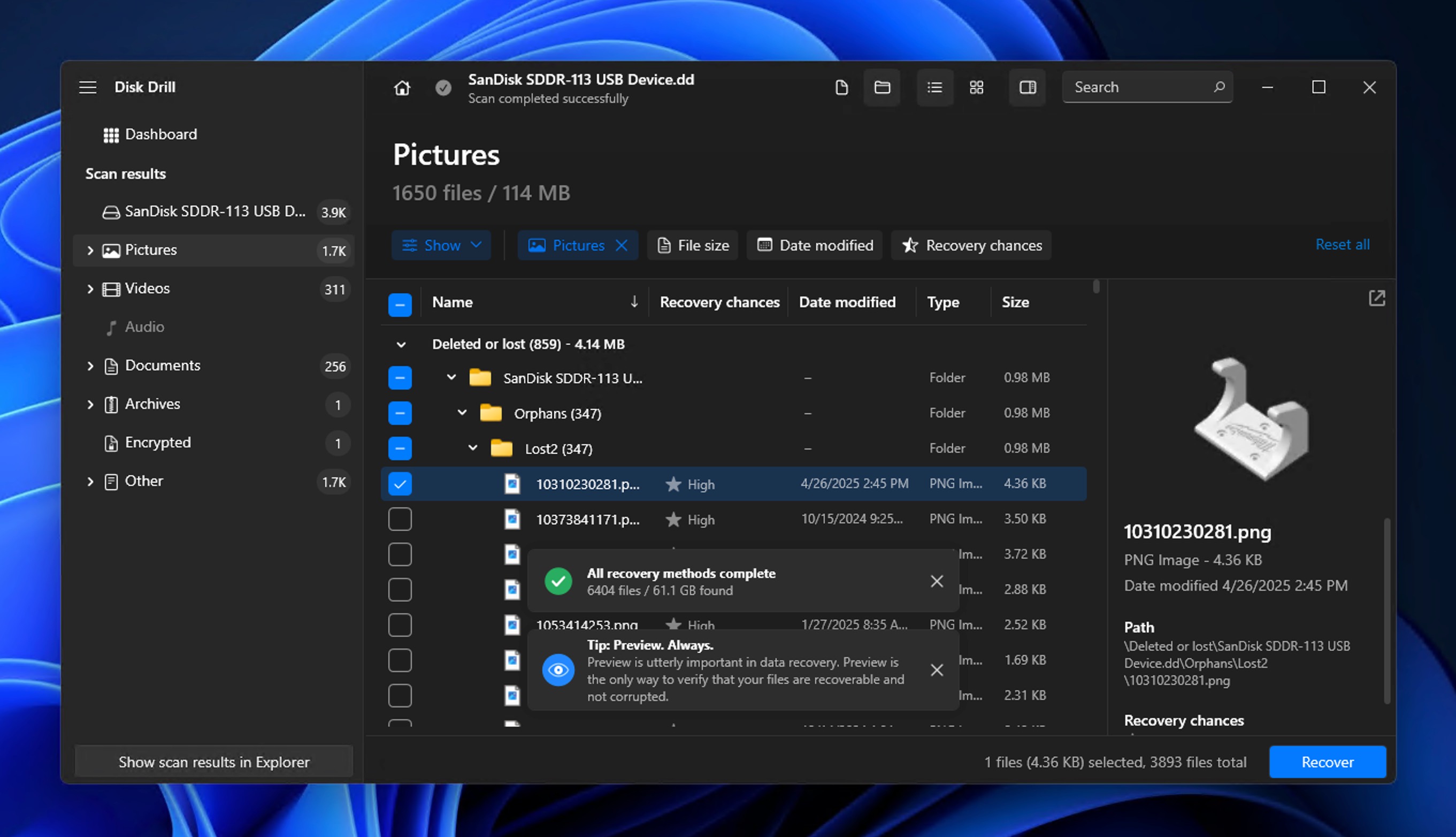Open the Dashboard sidebar item
Viewport: 1456px width, 837px height.
(x=214, y=134)
